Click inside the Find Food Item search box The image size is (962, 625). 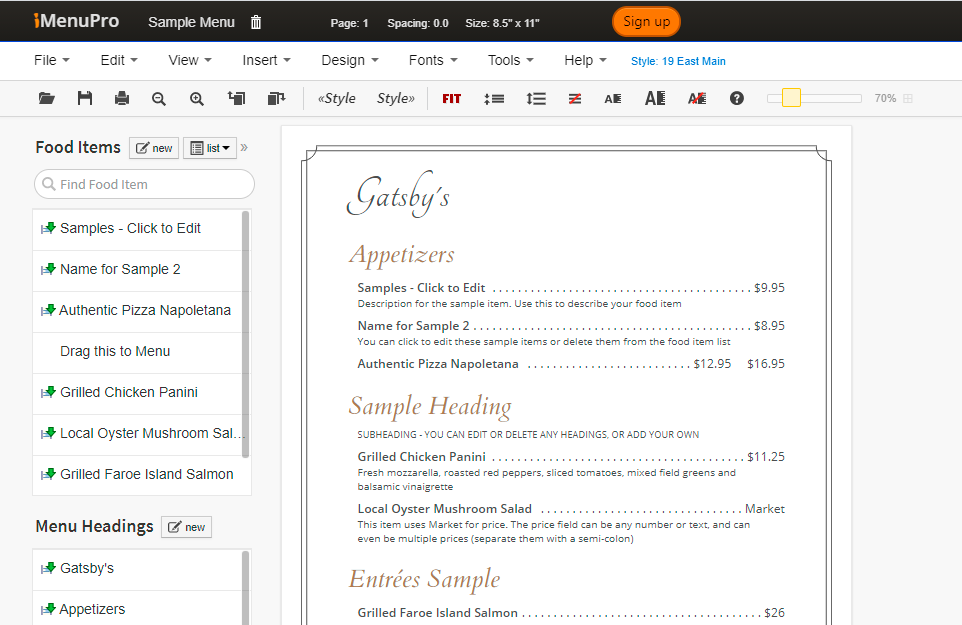coord(144,184)
